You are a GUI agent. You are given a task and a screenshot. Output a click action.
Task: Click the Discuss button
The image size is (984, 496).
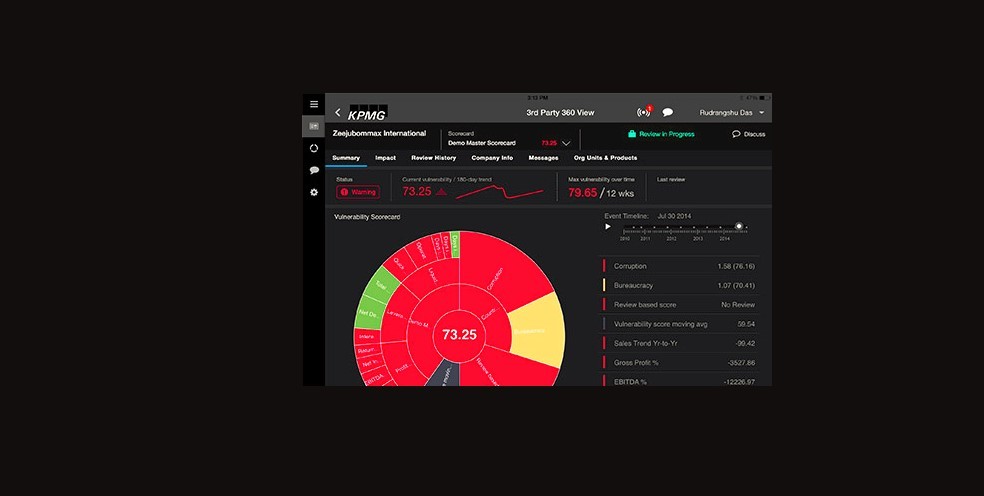click(749, 134)
